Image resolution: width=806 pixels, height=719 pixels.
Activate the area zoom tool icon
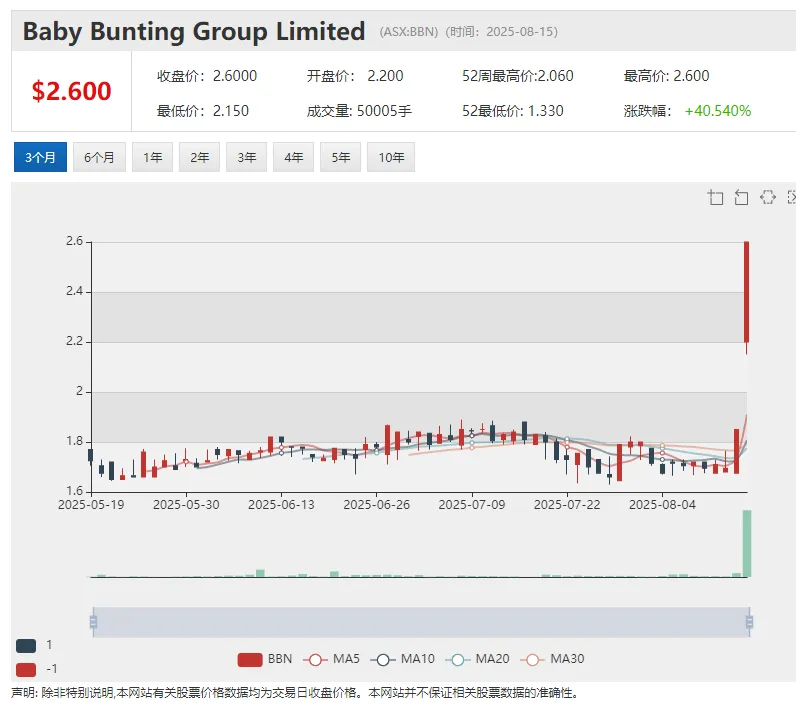pos(716,197)
